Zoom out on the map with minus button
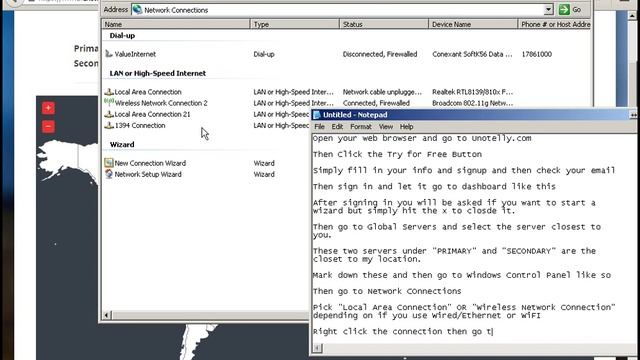 (48, 127)
